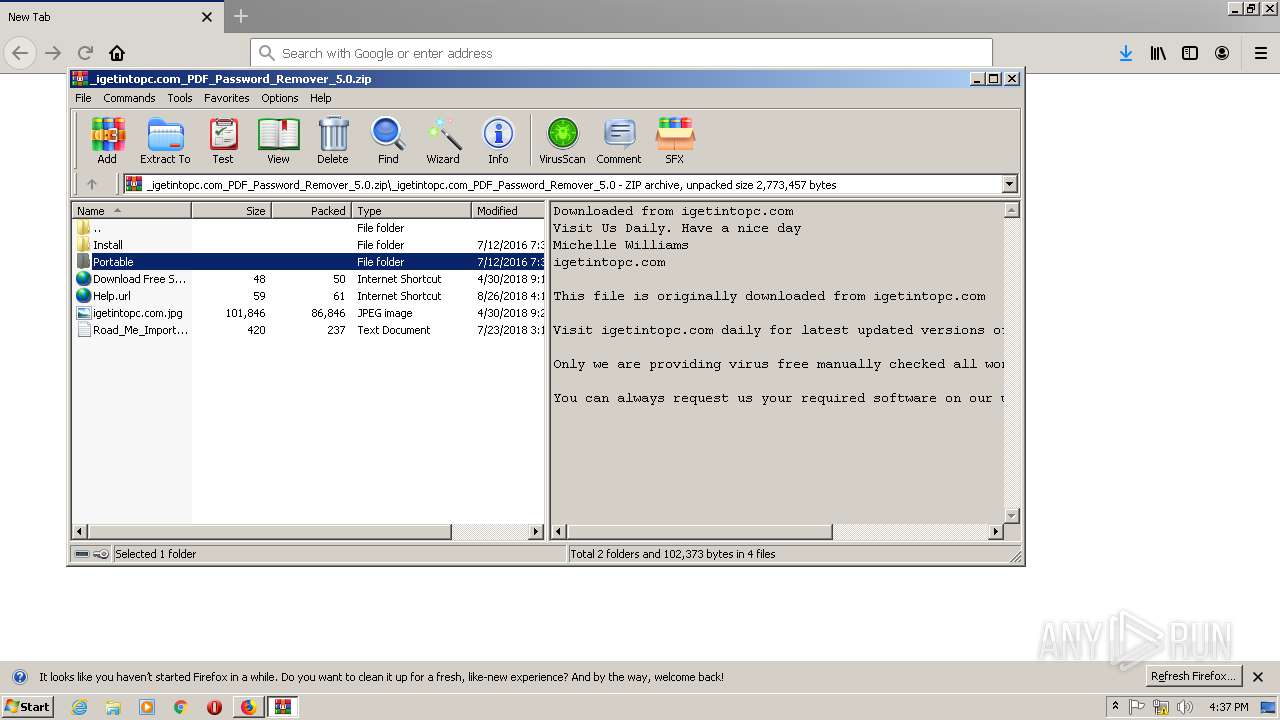
Task: Open the Commands menu
Action: (x=129, y=98)
